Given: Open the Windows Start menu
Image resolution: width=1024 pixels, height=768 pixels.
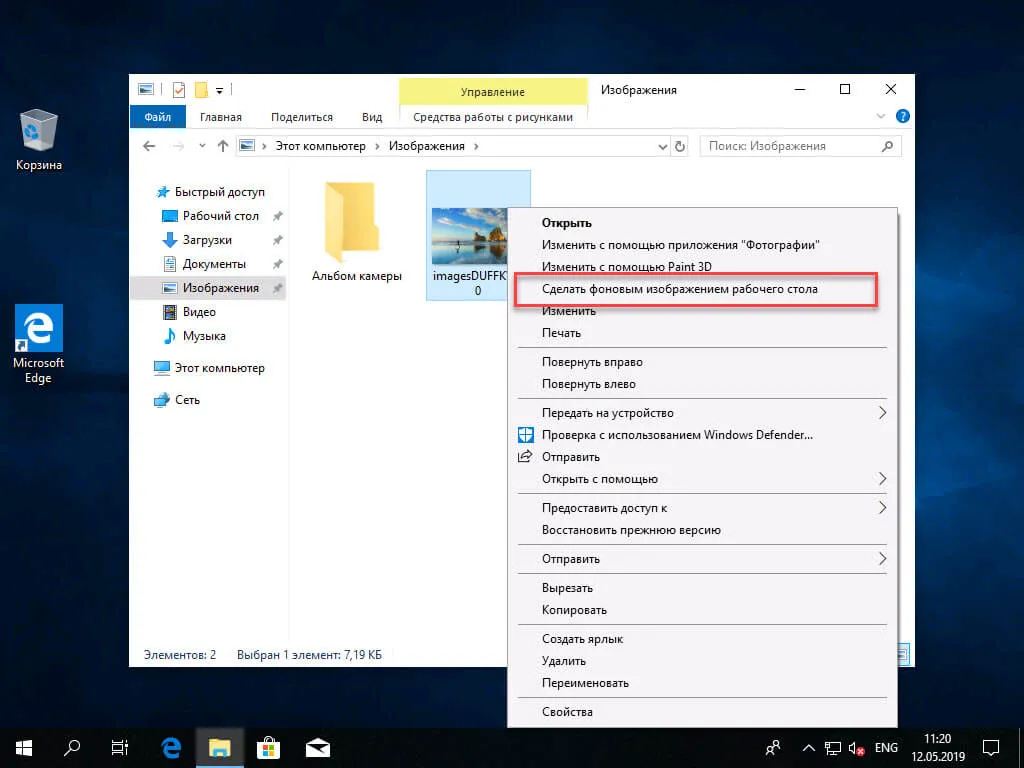Looking at the screenshot, I should tap(24, 748).
